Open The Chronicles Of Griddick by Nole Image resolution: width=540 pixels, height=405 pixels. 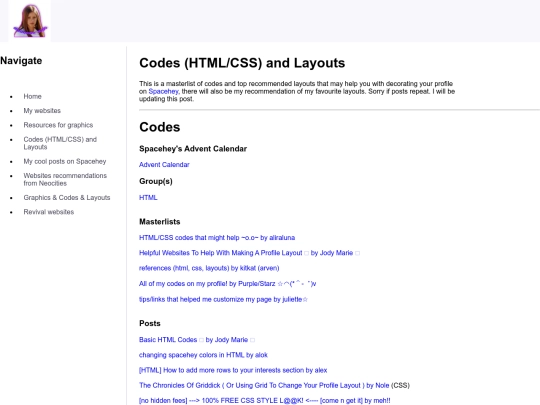click(264, 385)
